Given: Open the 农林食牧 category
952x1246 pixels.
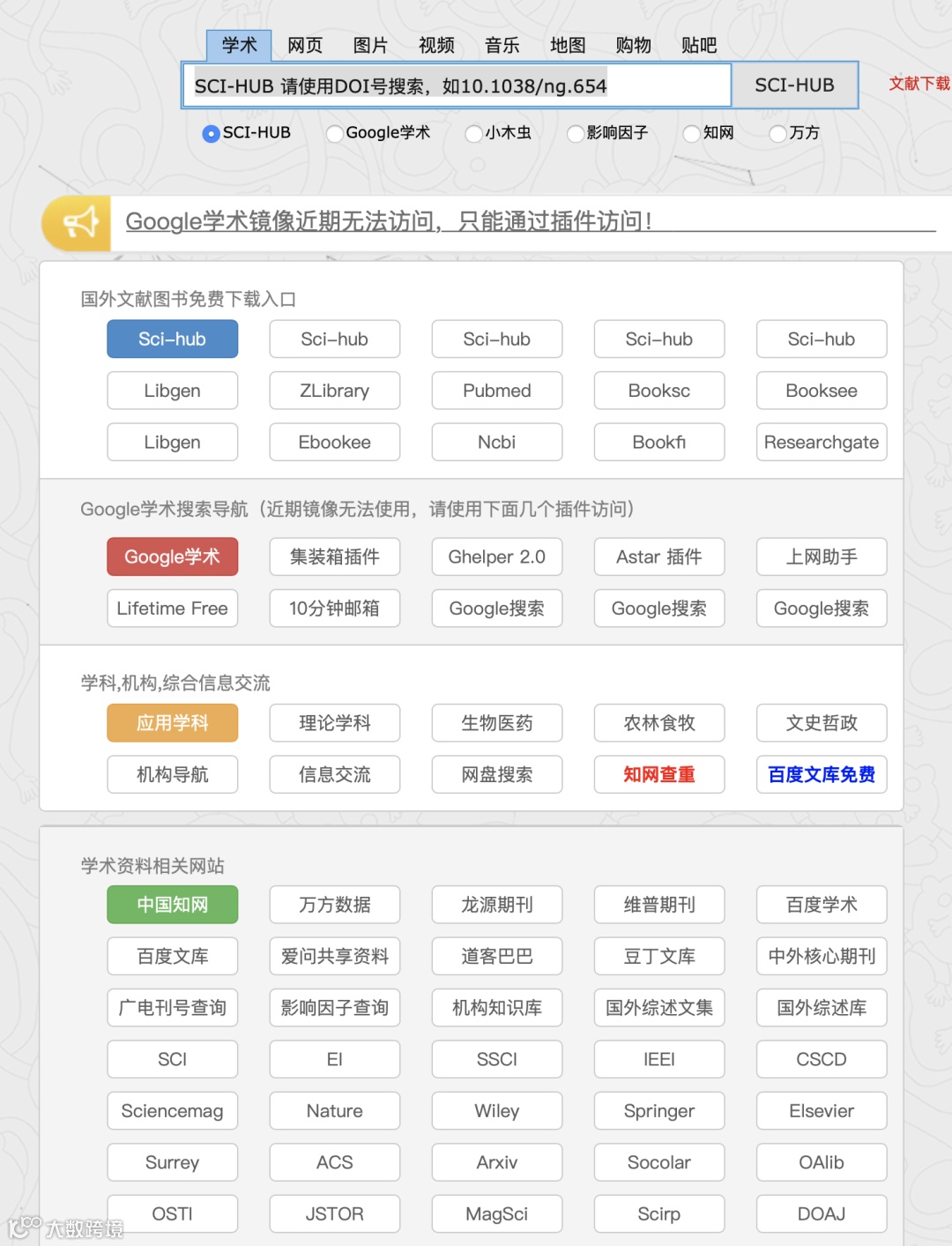Looking at the screenshot, I should (659, 723).
